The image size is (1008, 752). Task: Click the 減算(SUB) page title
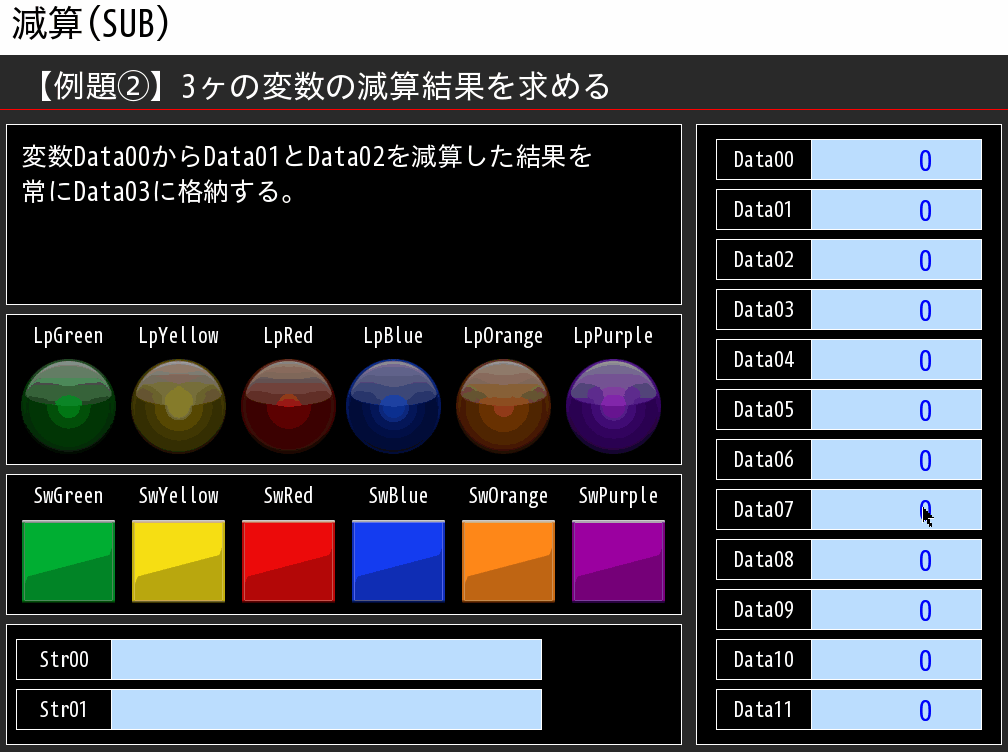click(x=91, y=24)
